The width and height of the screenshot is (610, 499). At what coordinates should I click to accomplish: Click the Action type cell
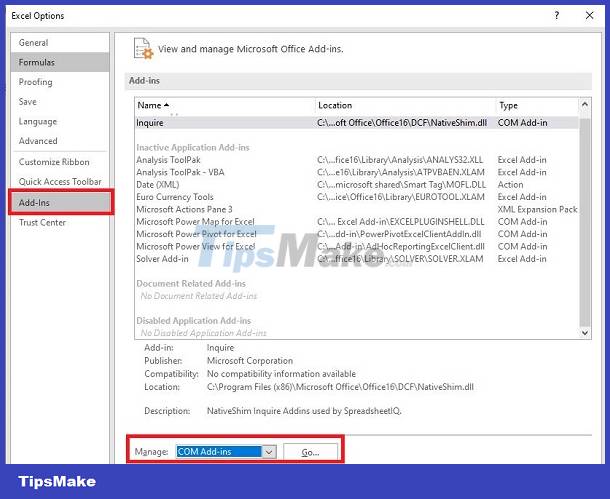point(510,185)
